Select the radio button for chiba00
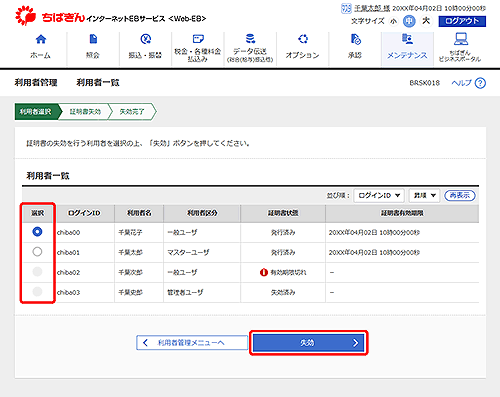500x397 pixels. point(37,232)
